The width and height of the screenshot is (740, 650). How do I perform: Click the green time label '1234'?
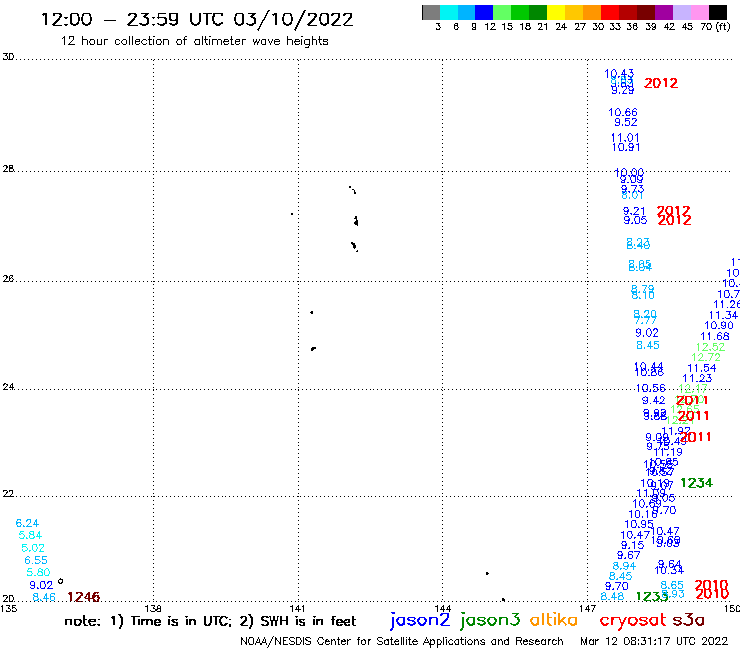pos(696,483)
